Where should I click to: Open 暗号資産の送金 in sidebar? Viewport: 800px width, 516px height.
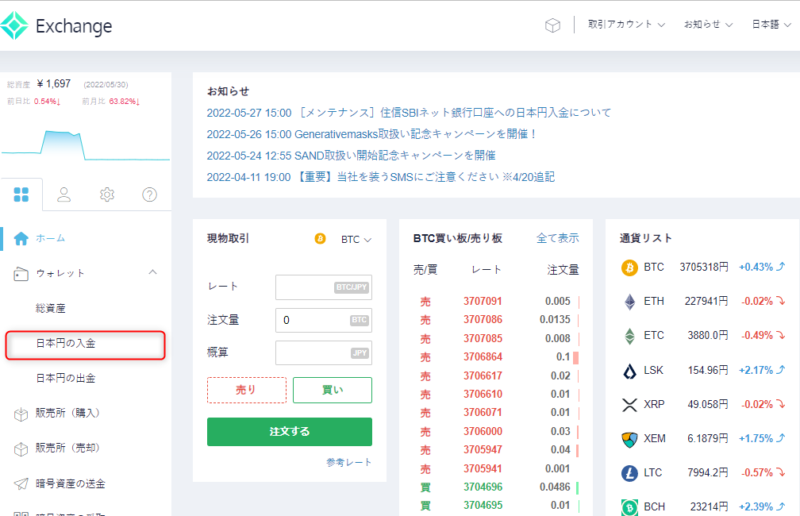tap(70, 483)
